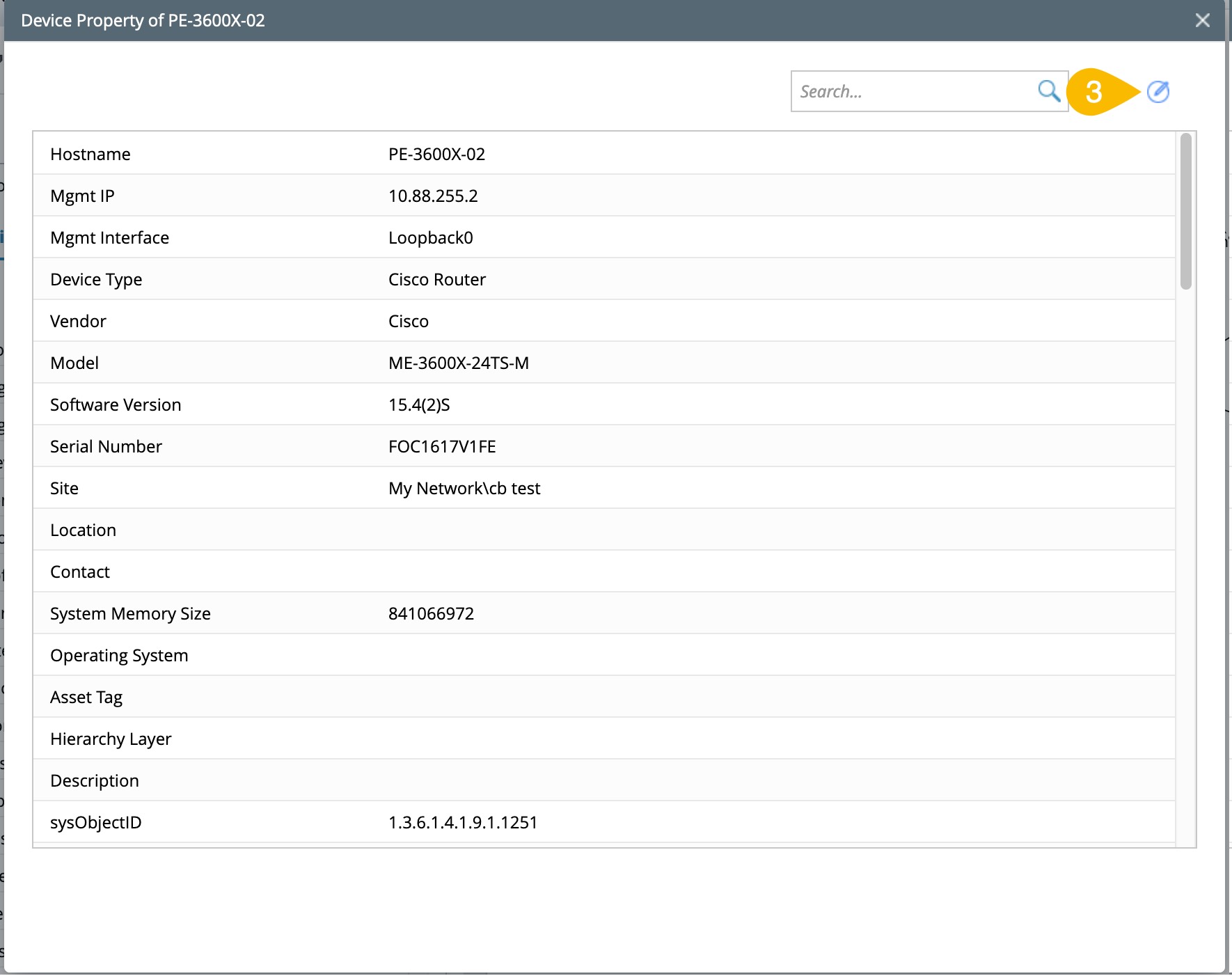Select the Contact row label
The image size is (1232, 976).
[80, 572]
